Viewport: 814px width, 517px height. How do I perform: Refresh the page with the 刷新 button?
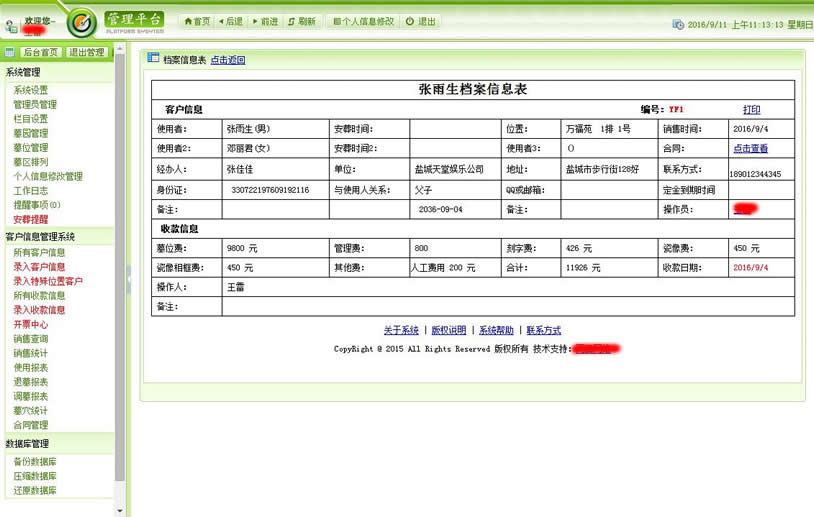point(301,21)
